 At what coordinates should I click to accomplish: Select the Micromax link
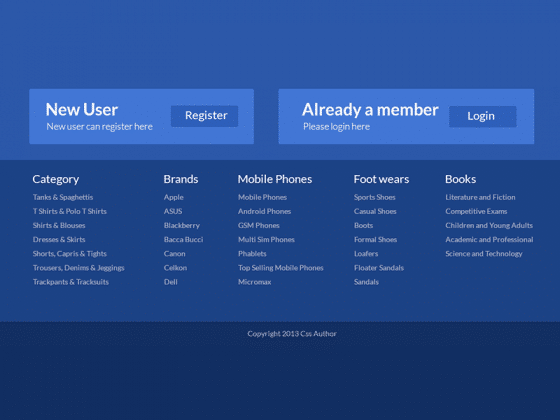[x=255, y=282]
